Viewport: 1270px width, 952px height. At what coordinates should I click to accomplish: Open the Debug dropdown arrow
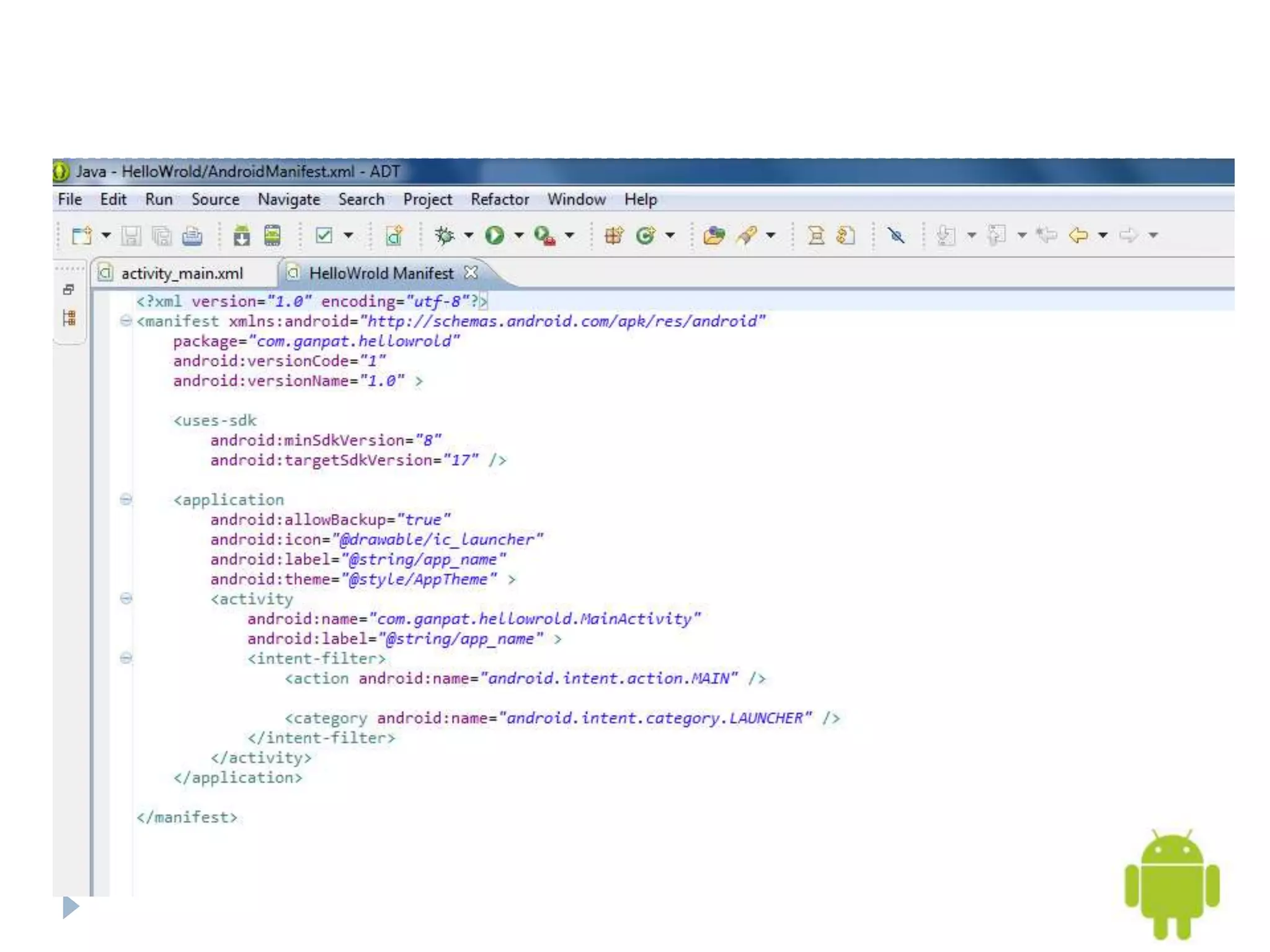(x=469, y=236)
